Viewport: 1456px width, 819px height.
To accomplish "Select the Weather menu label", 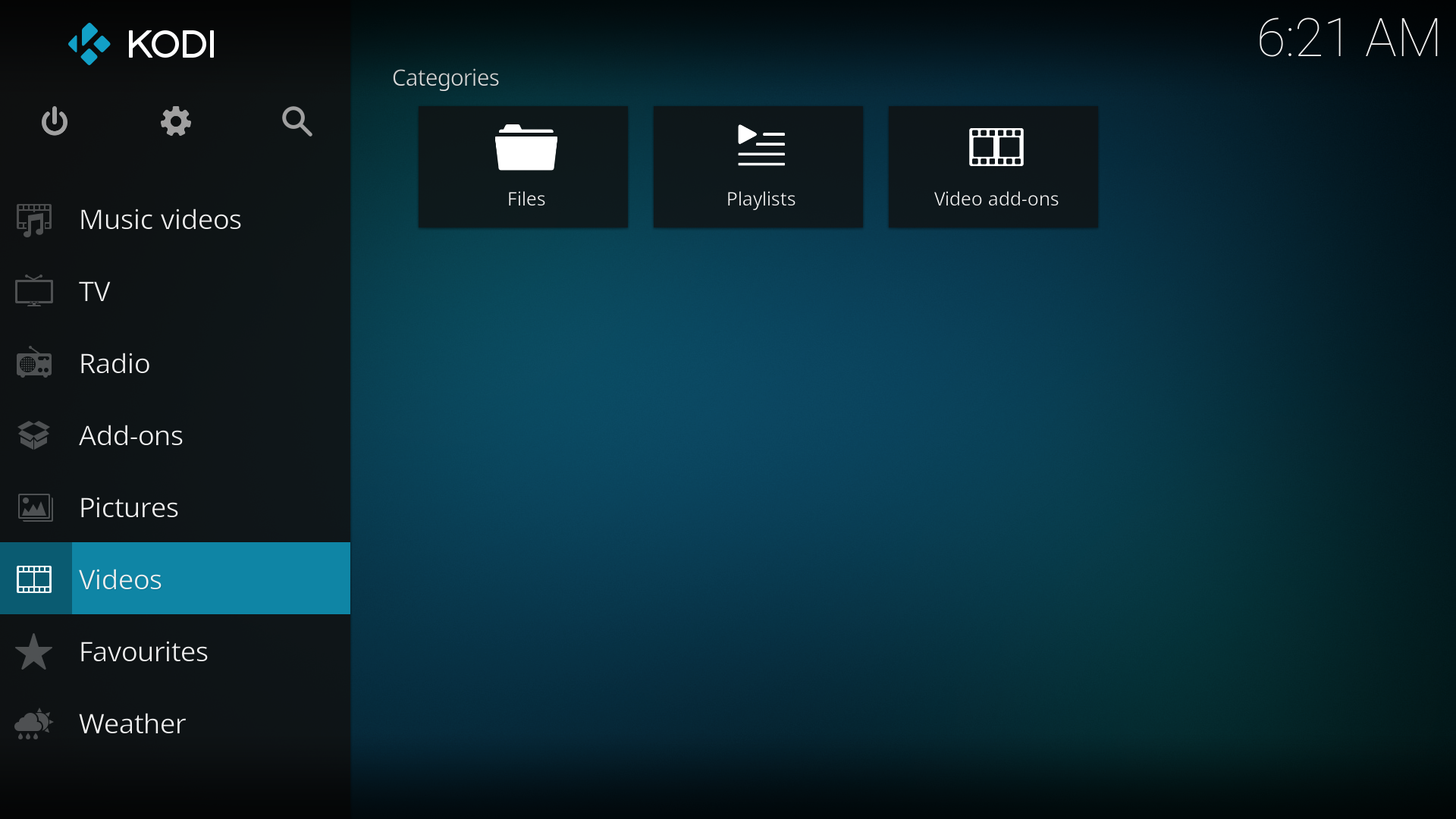I will (133, 723).
